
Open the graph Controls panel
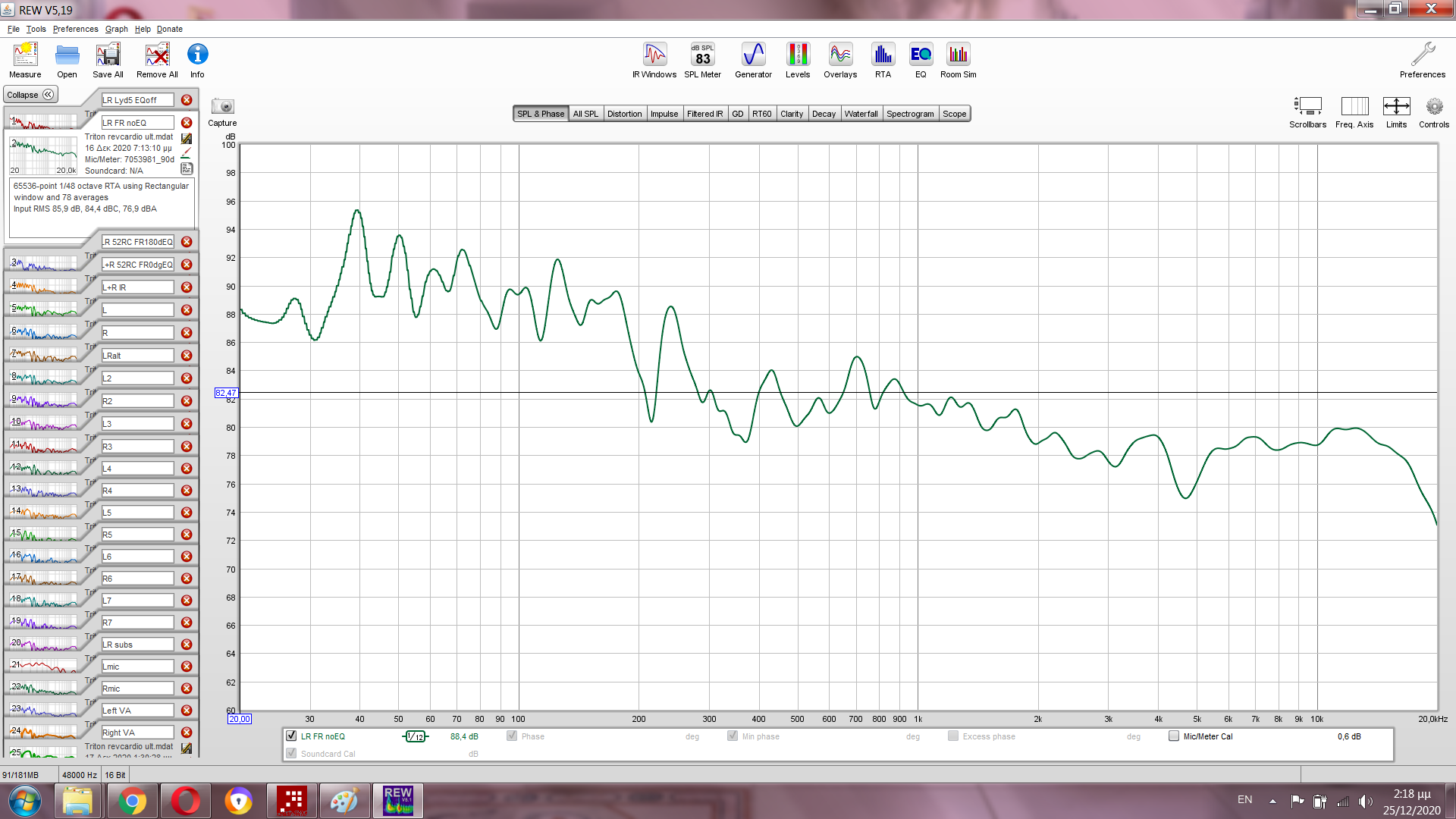pos(1433,107)
